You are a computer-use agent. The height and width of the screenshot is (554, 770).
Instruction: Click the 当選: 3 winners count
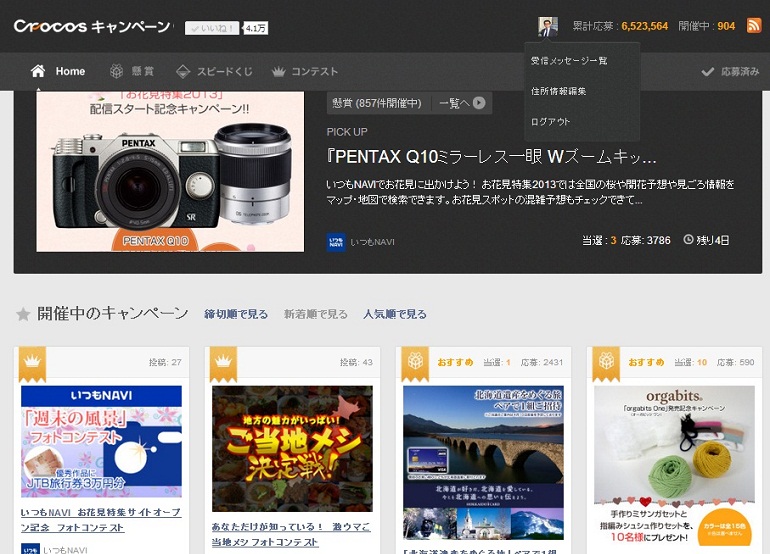[599, 240]
